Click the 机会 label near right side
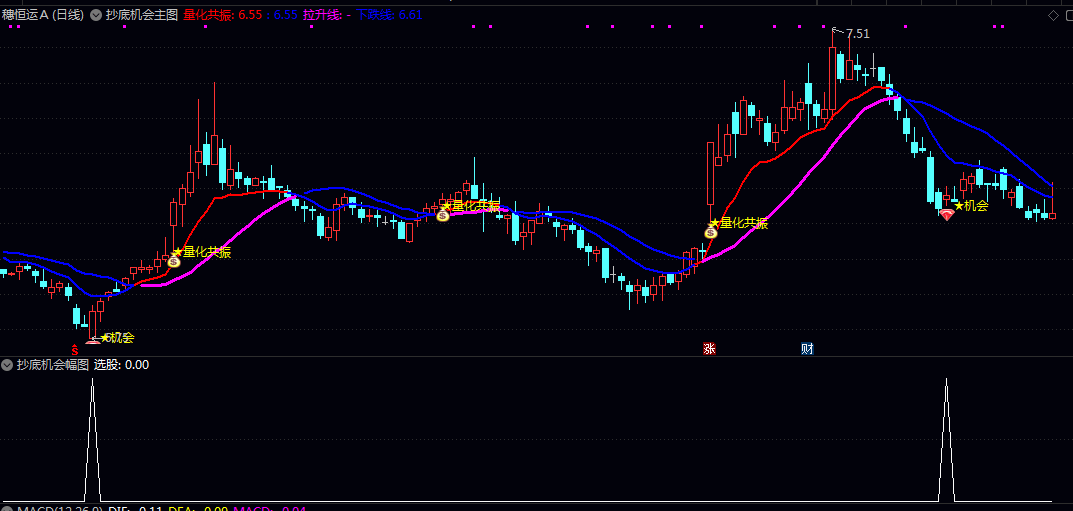The width and height of the screenshot is (1073, 511). coord(976,205)
